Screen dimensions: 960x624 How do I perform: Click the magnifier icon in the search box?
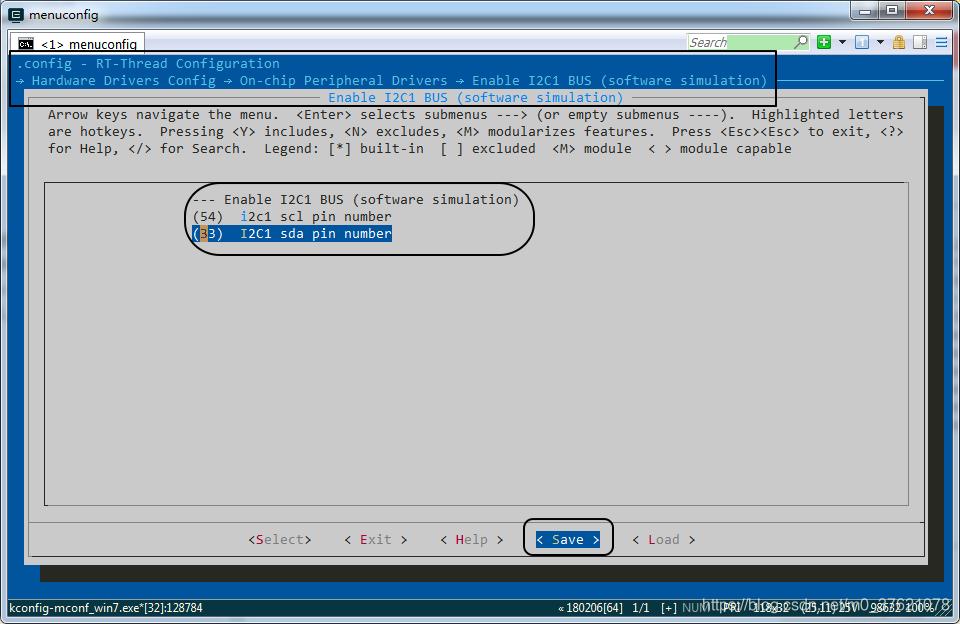801,42
